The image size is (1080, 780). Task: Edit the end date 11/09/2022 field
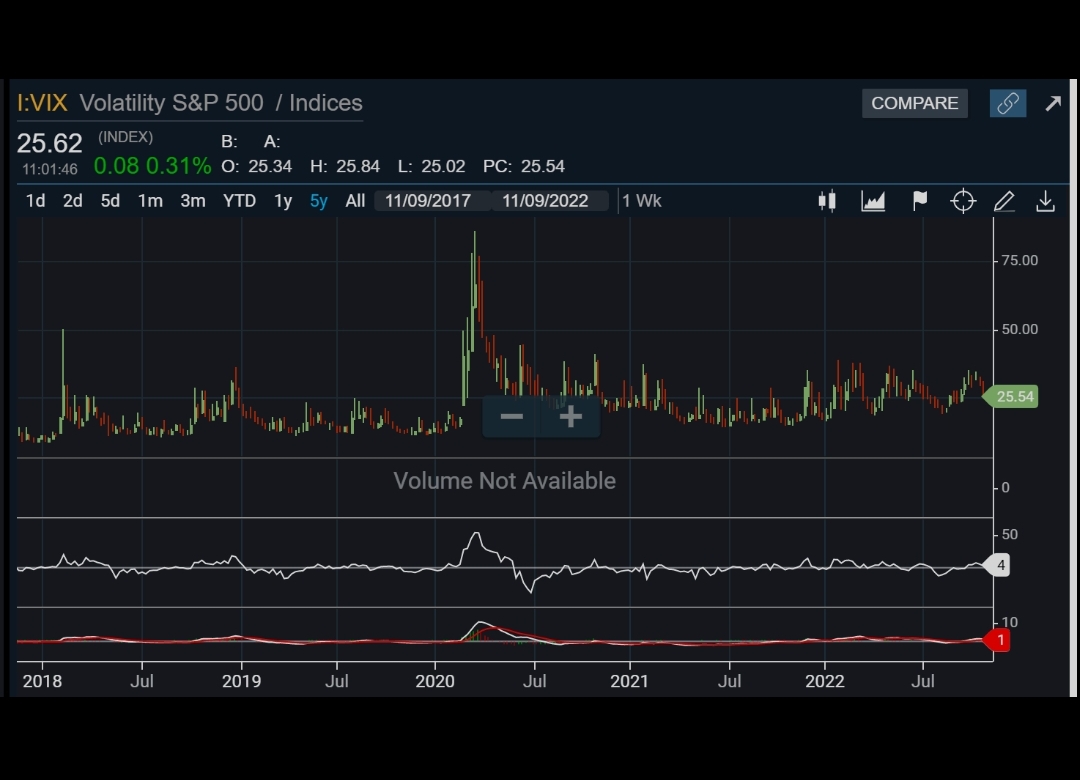point(550,201)
